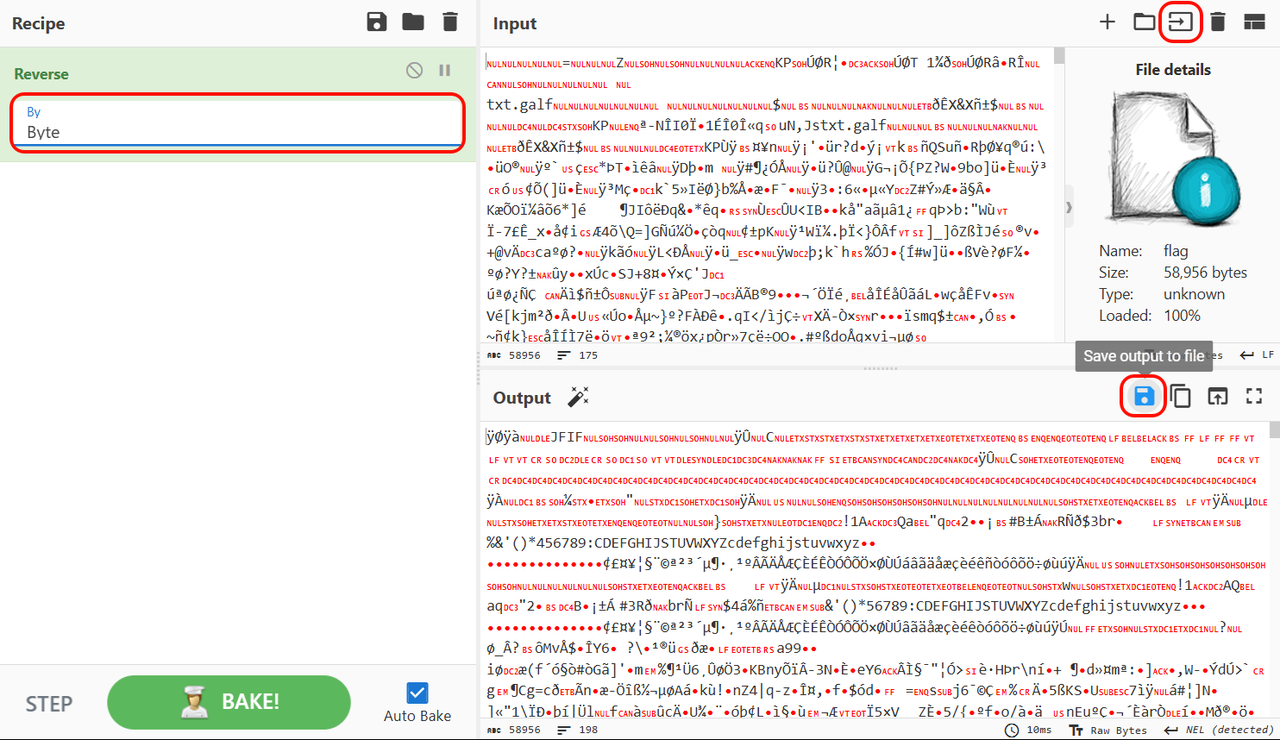Click the Loaded value 100%
Screen dimensions: 1280x740
tap(1182, 315)
